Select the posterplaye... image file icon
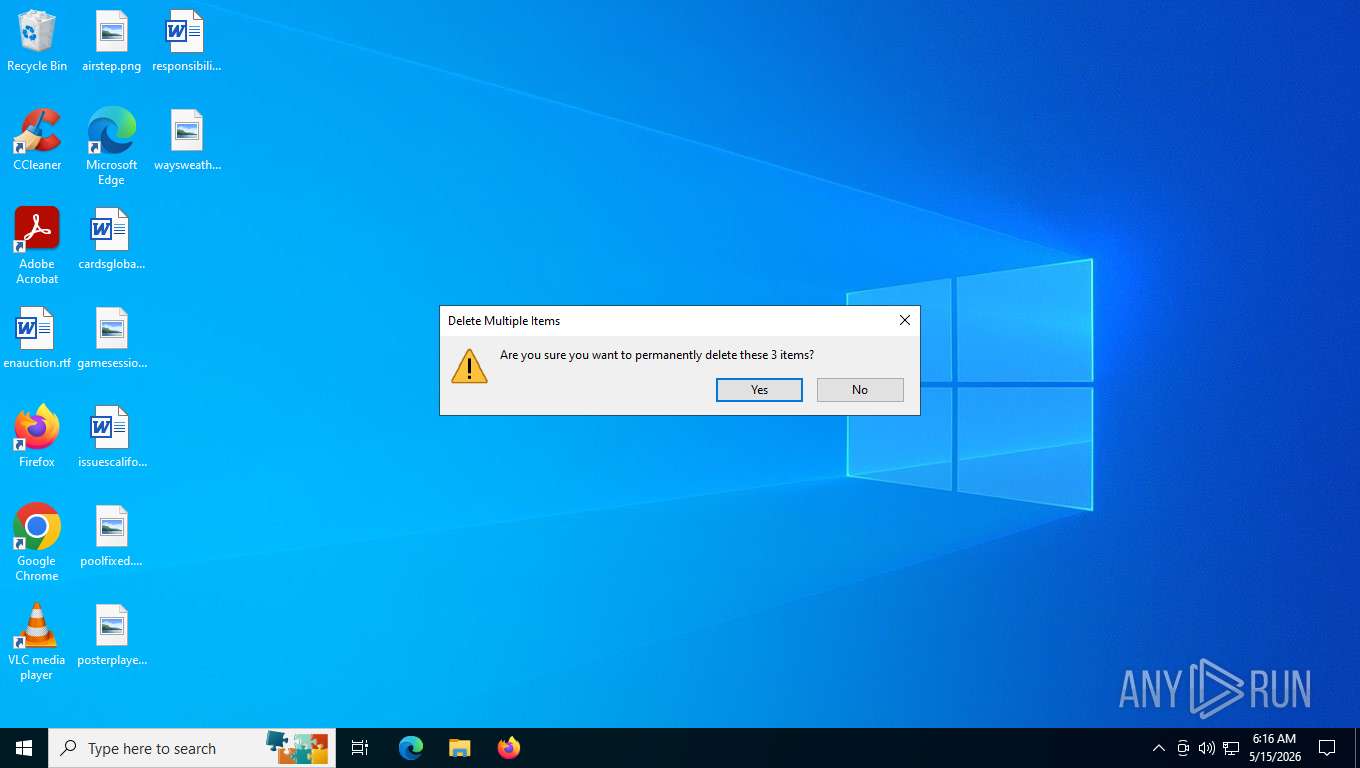 click(112, 635)
